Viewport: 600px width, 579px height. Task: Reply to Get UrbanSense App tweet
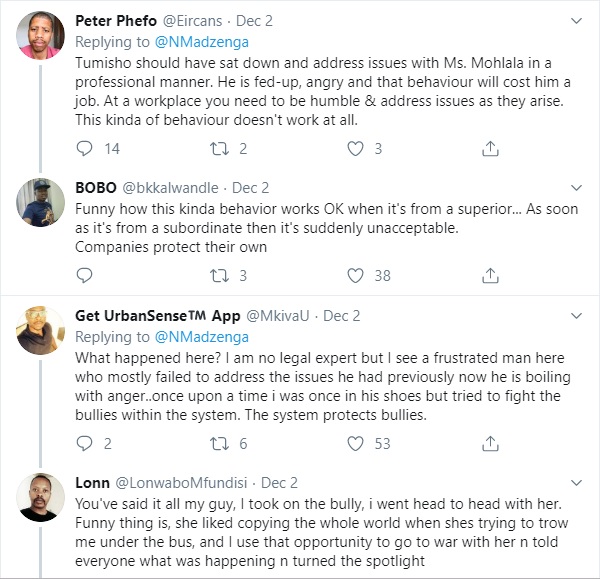[x=86, y=442]
